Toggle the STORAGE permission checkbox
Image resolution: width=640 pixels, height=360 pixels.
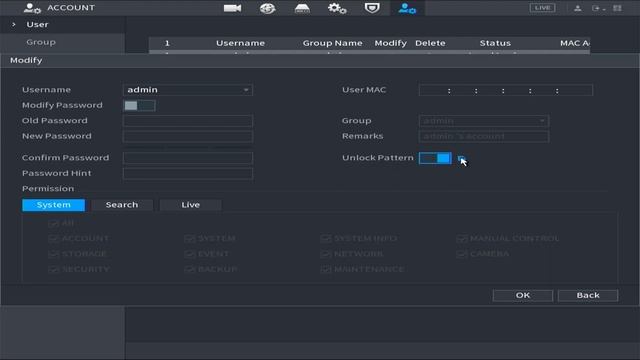pos(53,254)
